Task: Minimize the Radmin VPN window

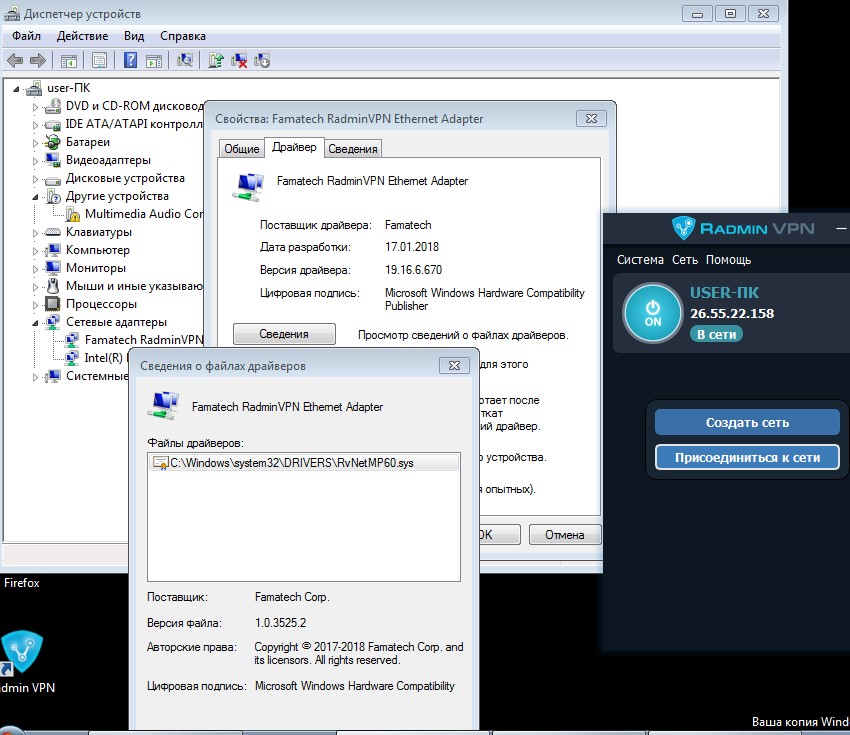Action: pyautogui.click(x=841, y=229)
